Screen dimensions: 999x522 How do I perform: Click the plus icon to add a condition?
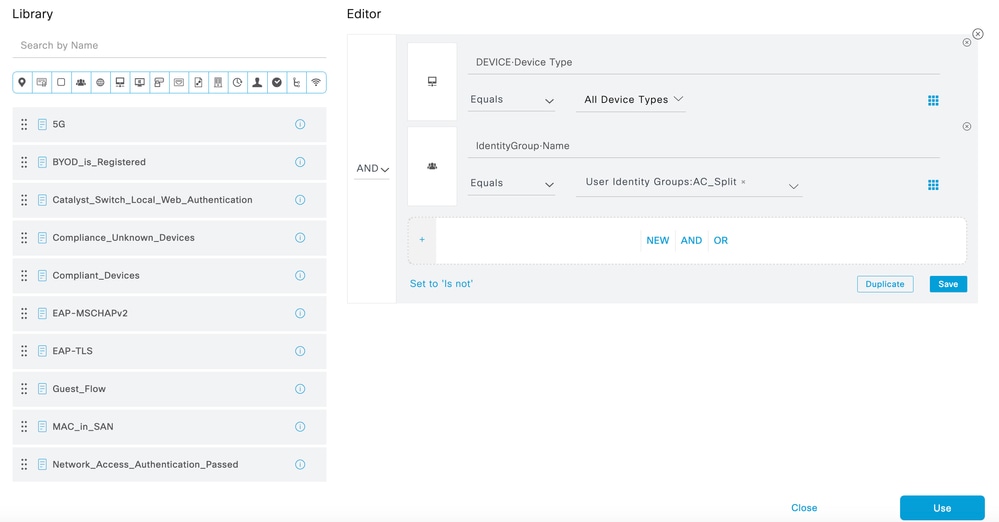(422, 240)
